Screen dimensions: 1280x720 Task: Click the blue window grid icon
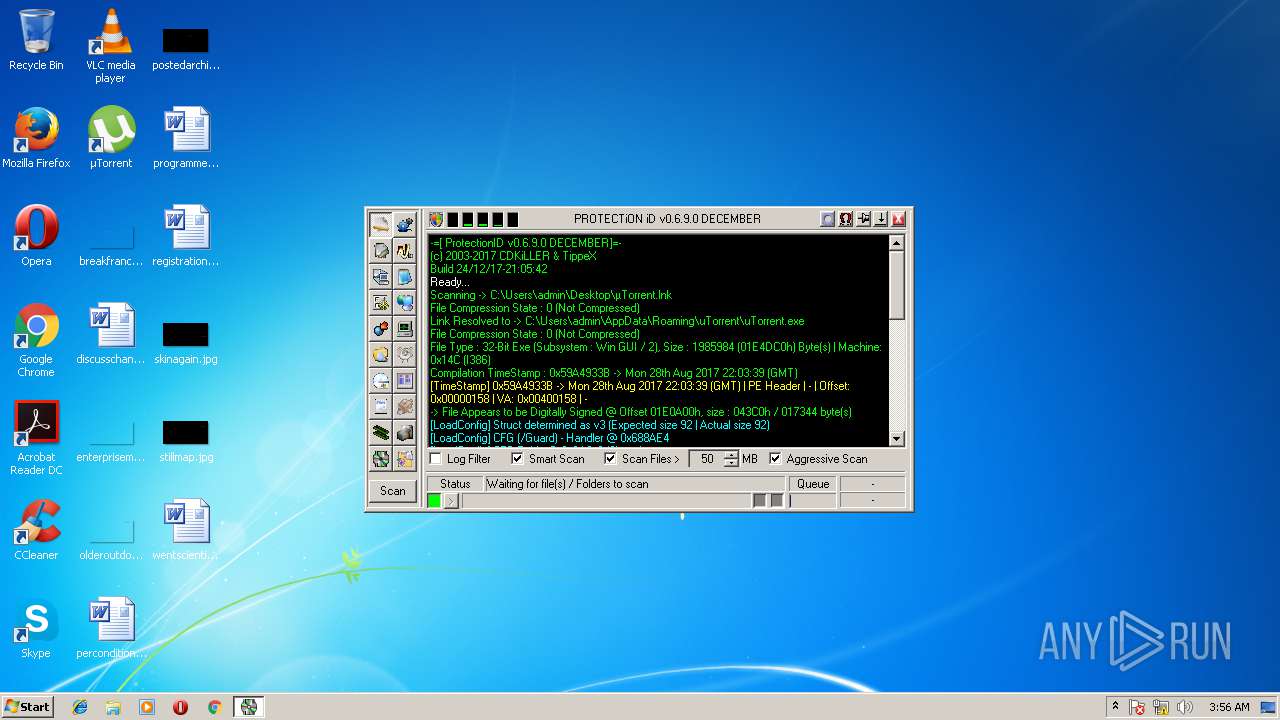point(405,381)
